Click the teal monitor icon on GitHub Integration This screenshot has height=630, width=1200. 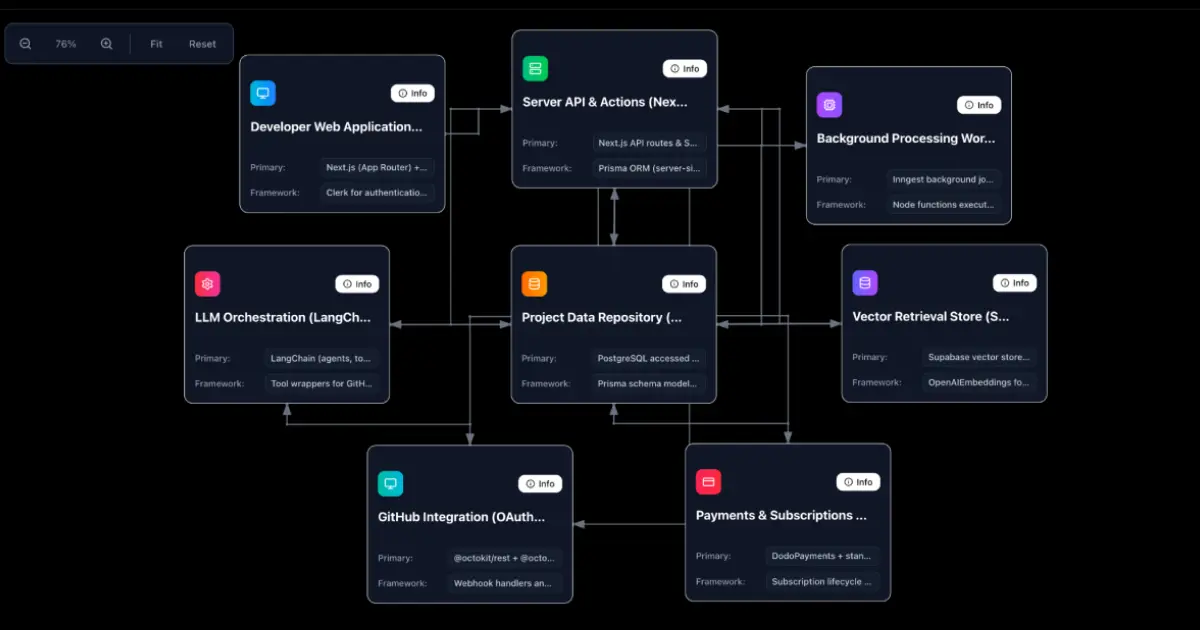click(390, 484)
